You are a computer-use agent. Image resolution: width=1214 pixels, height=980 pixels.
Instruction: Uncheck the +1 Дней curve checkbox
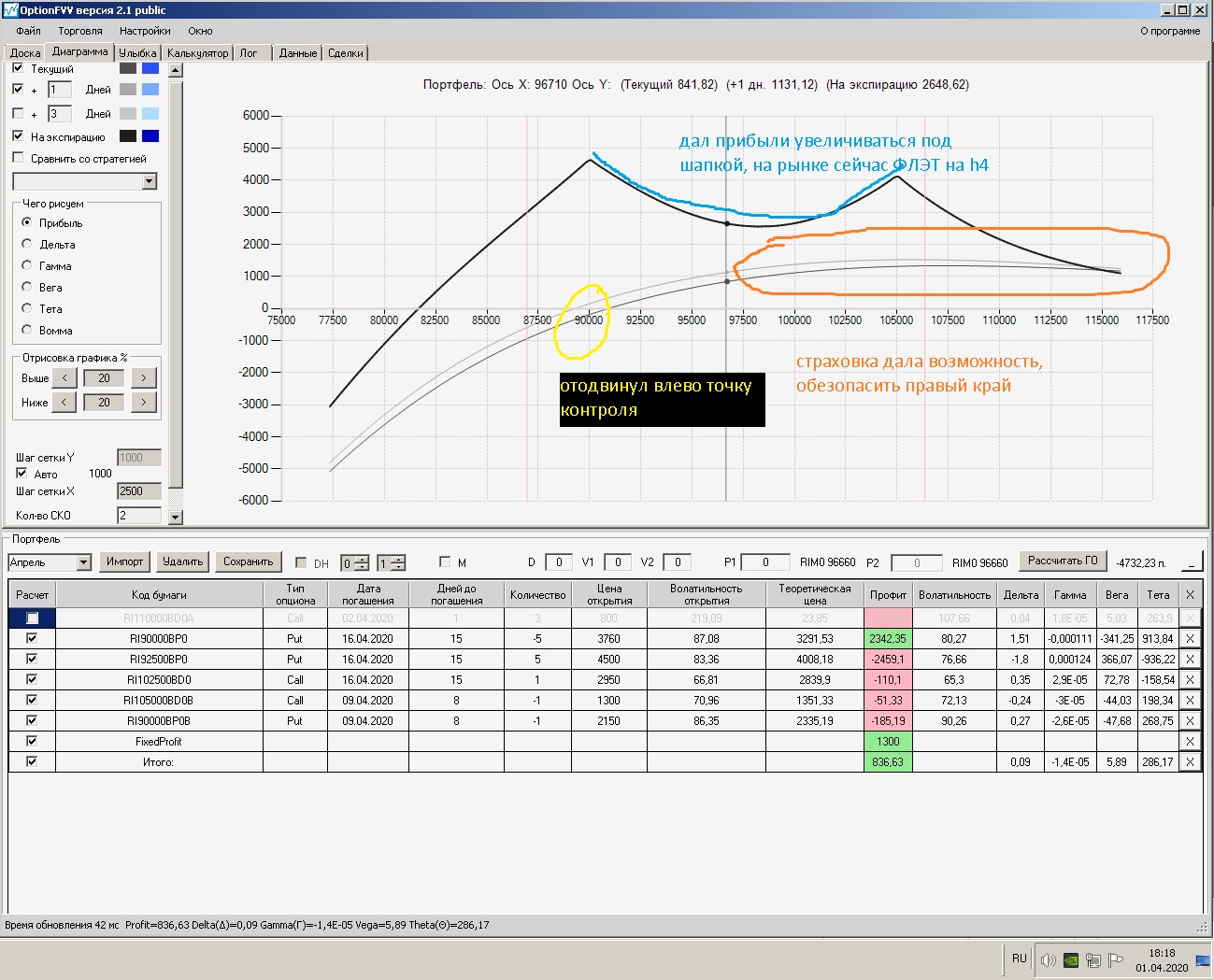click(18, 90)
